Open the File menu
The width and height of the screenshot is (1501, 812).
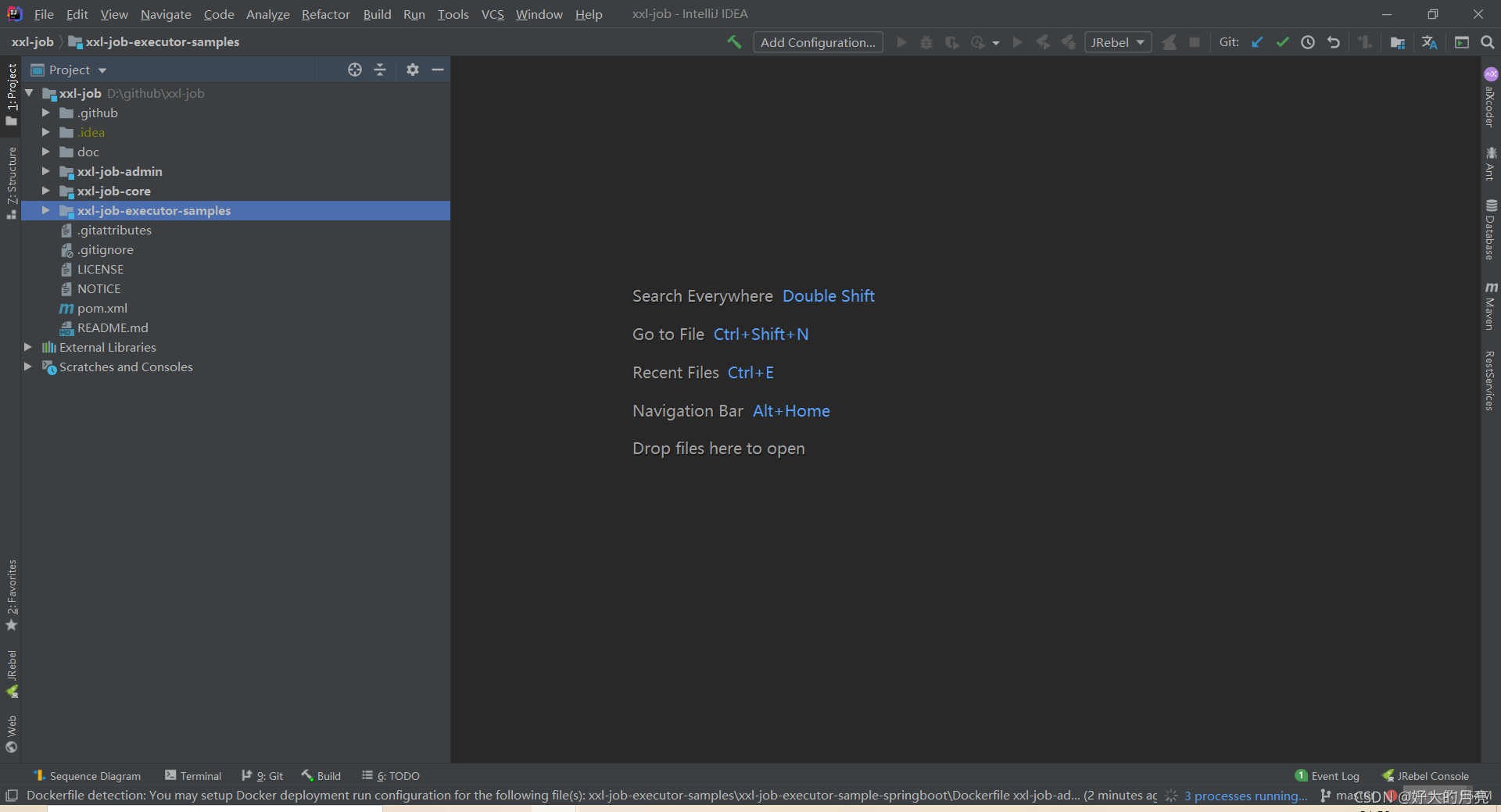tap(44, 14)
